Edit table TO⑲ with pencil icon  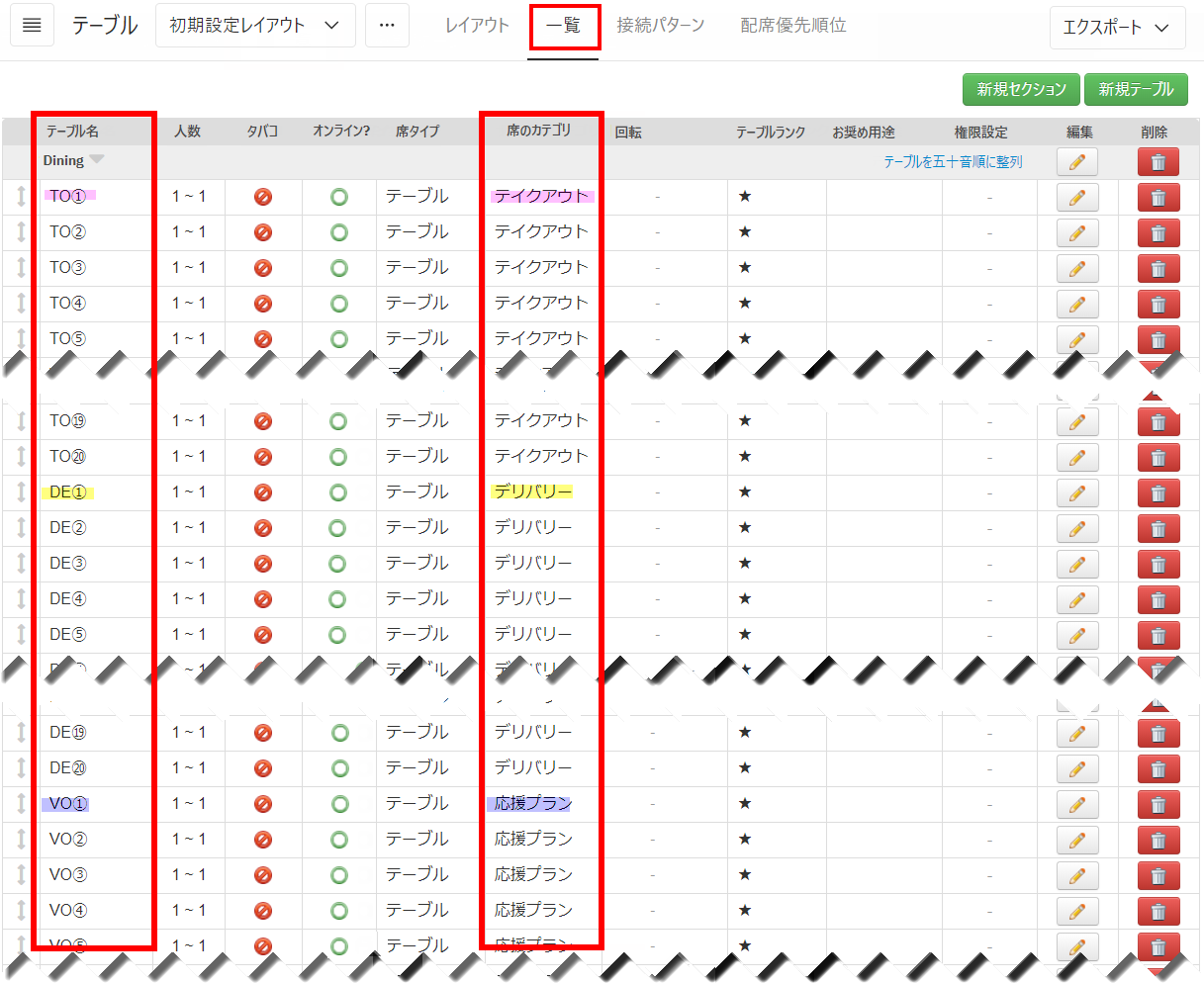pos(1077,422)
